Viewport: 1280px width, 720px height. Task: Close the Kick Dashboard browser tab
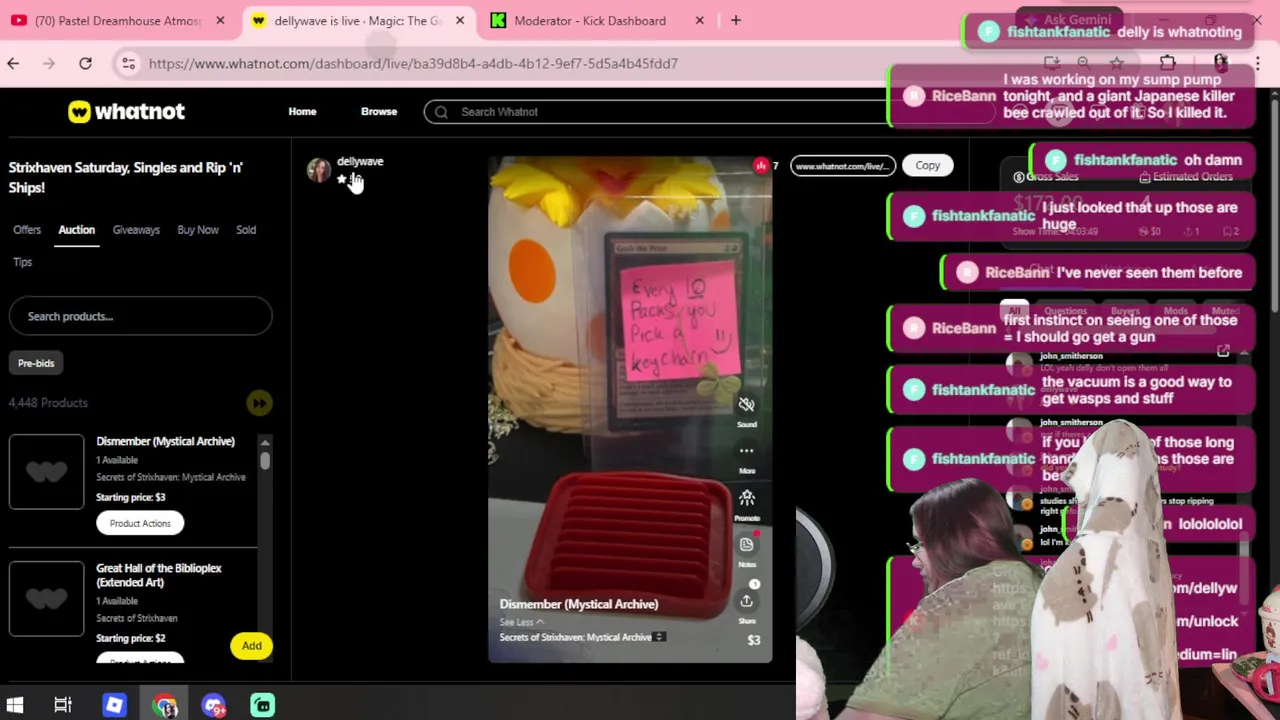700,20
